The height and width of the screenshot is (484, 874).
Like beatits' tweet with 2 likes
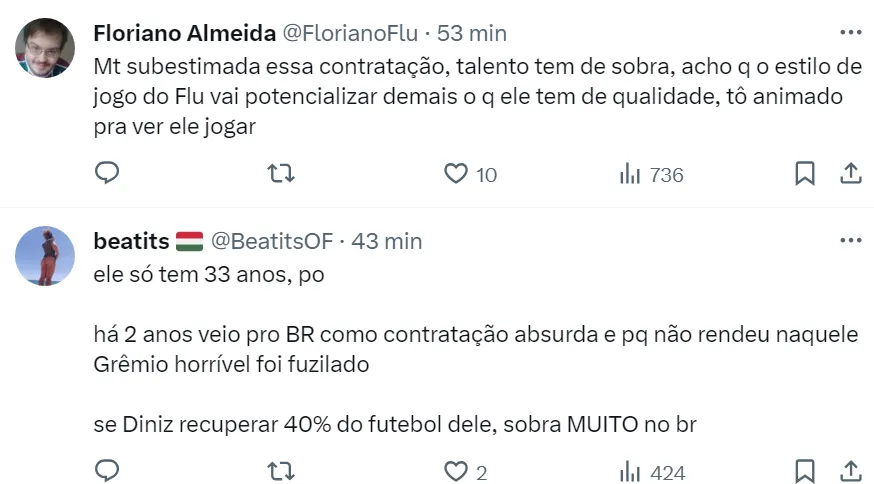456,471
